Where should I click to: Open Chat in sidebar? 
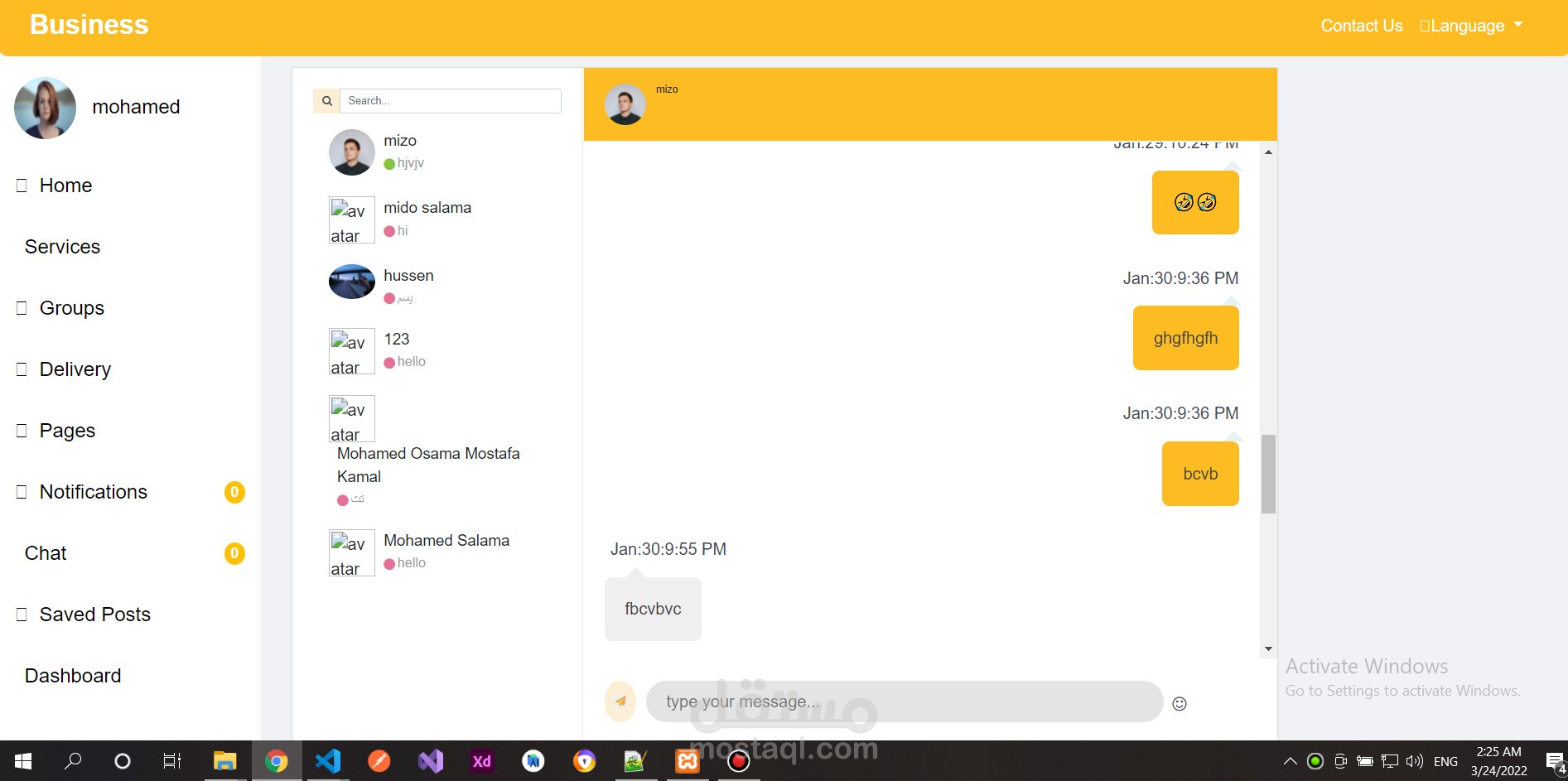(x=46, y=553)
